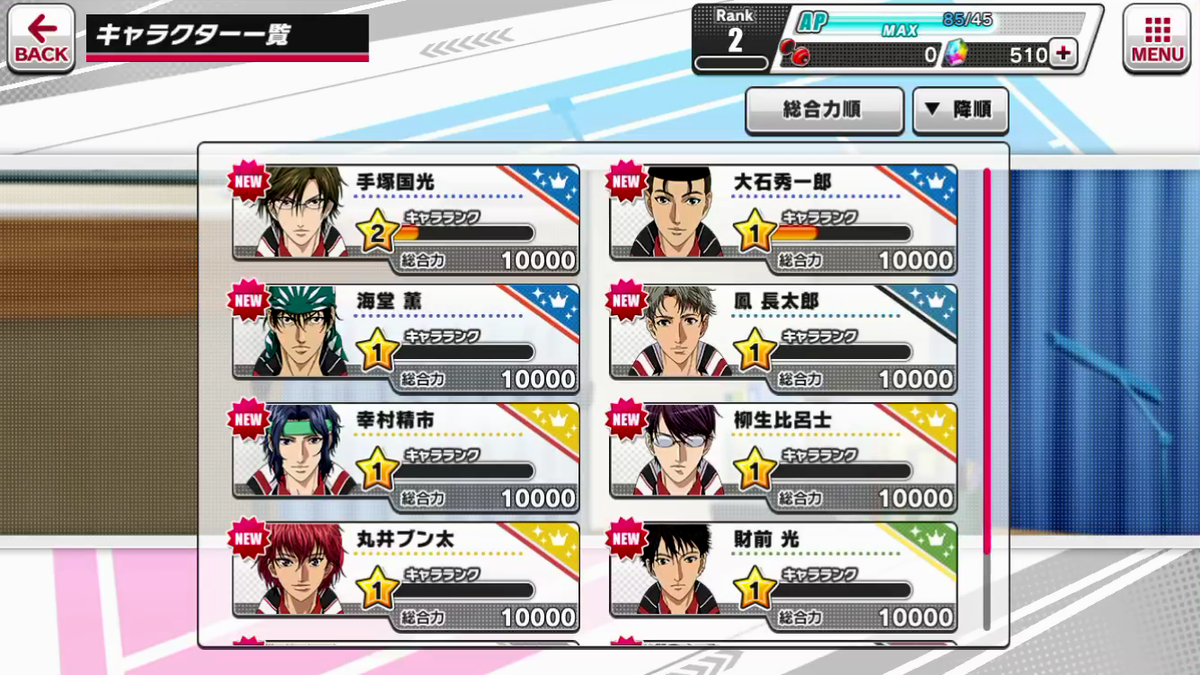Open the 総合力順 sort selector
1200x675 pixels.
[825, 110]
